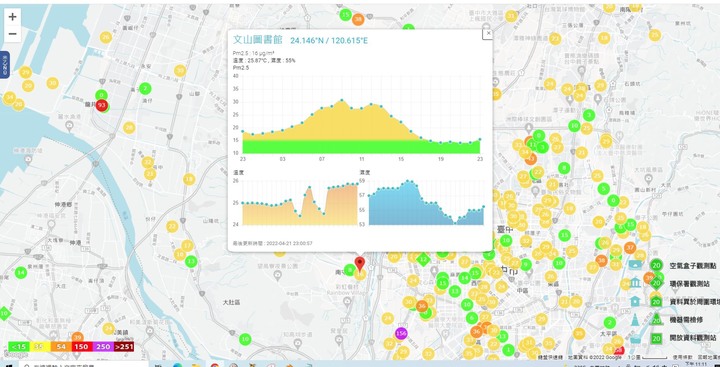Click the green 5 station marker
720x367 pixels.
pos(603,188)
